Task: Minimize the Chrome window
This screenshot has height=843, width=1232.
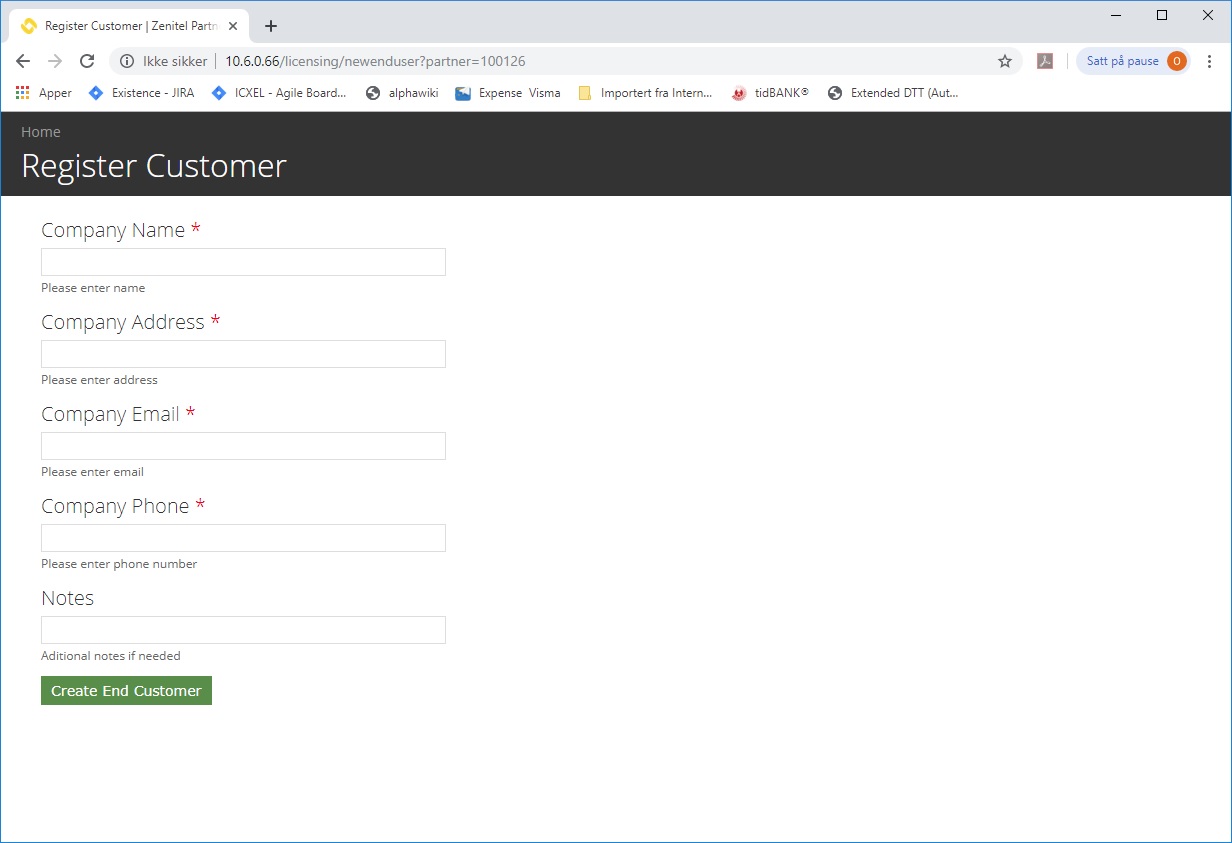Action: pyautogui.click(x=1115, y=15)
